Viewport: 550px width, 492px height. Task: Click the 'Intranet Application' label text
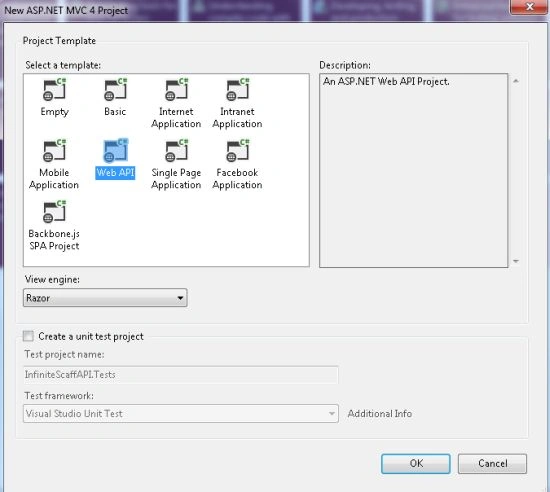tap(237, 118)
